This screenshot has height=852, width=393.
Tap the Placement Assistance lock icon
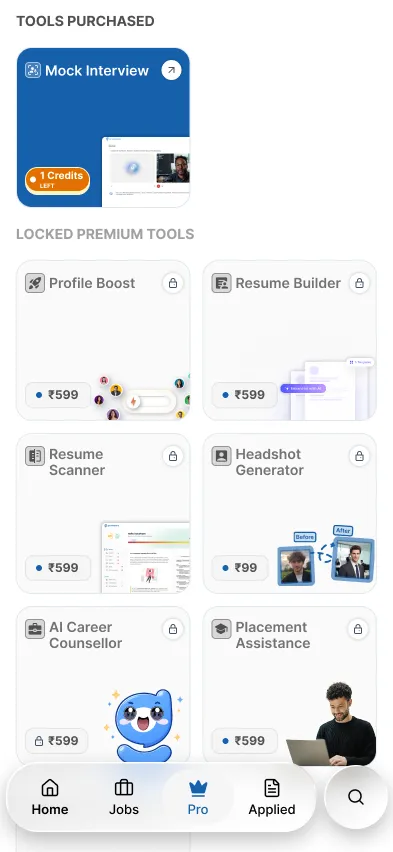(x=359, y=629)
